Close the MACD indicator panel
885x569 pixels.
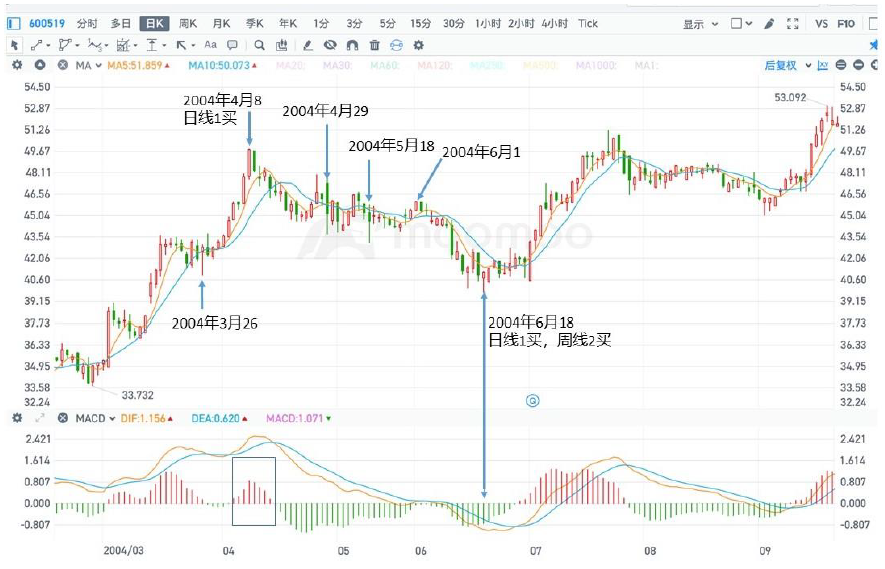pos(62,417)
